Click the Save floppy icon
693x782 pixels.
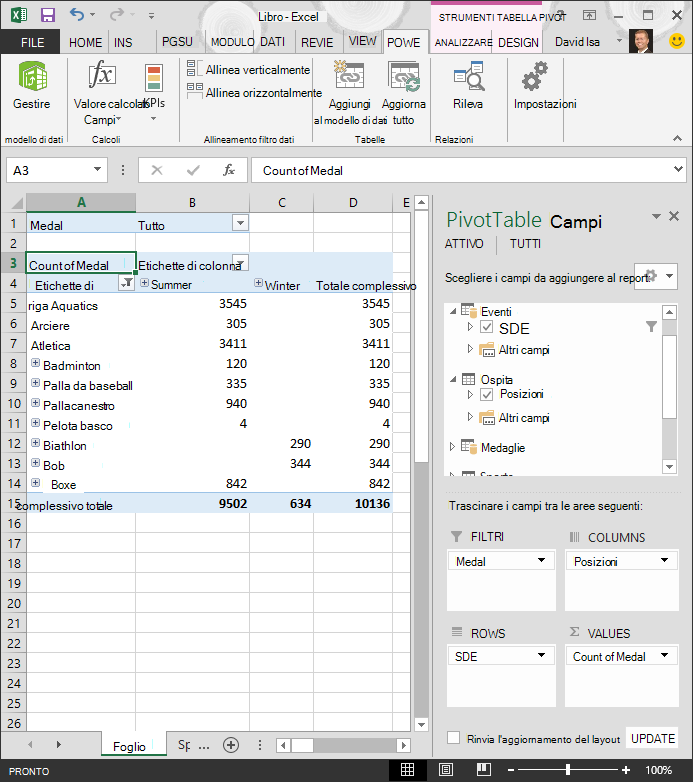pyautogui.click(x=48, y=15)
